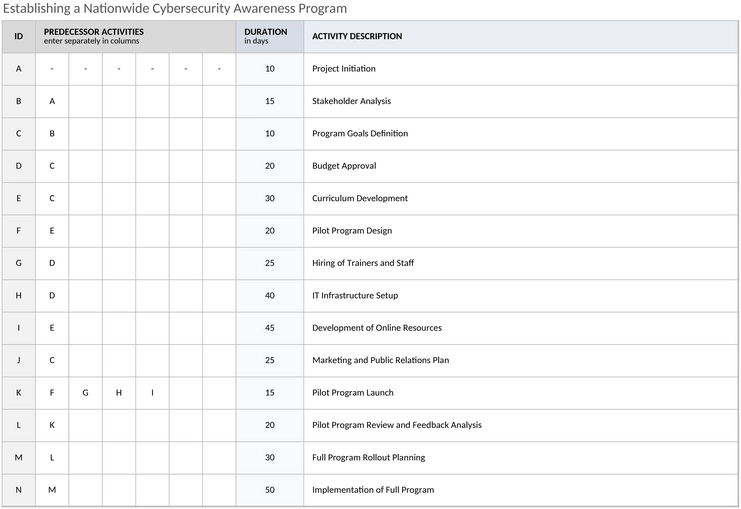Click the ID cell 'J'
Image resolution: width=741 pixels, height=509 pixels.
click(18, 360)
